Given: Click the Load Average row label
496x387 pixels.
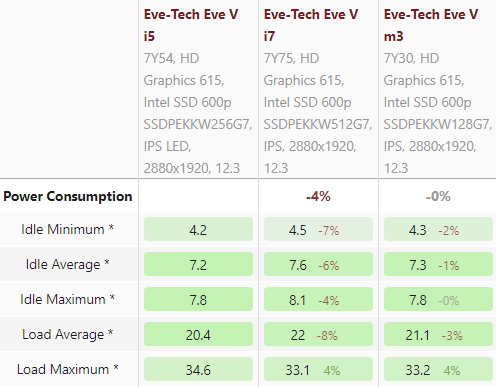Looking at the screenshot, I should pos(68,334).
